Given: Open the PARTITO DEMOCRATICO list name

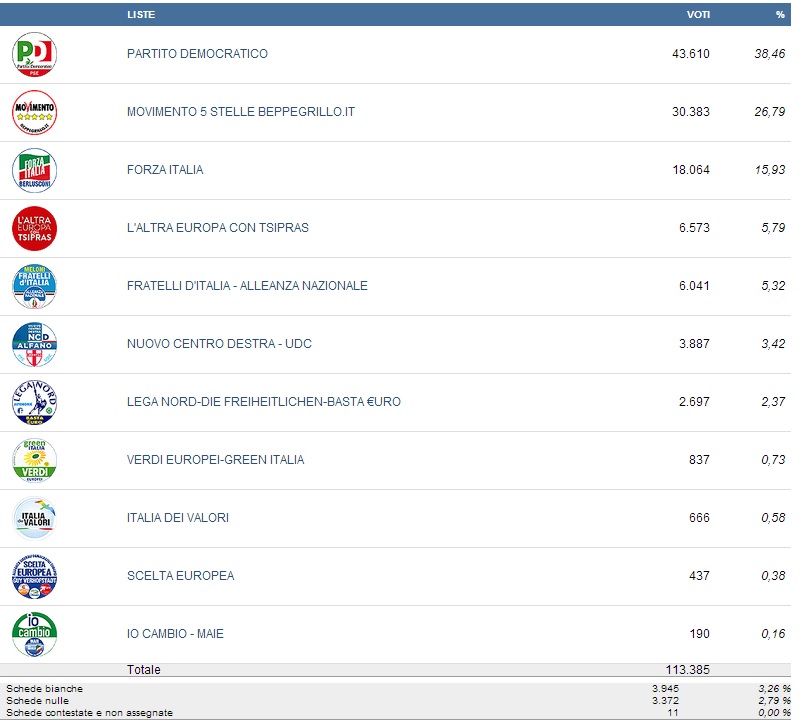Looking at the screenshot, I should click(x=197, y=54).
